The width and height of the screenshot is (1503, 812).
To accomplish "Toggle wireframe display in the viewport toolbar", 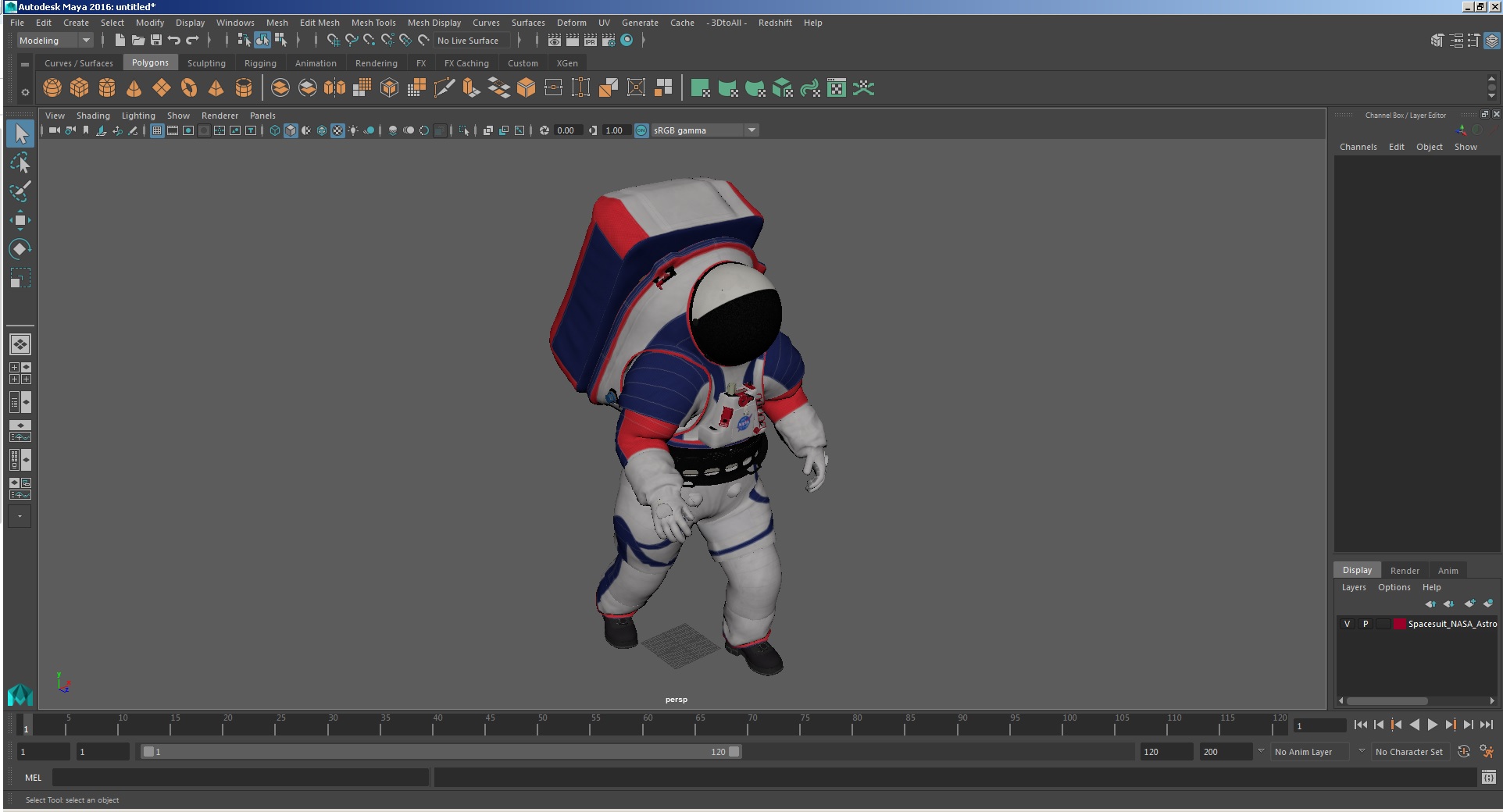I will [275, 130].
